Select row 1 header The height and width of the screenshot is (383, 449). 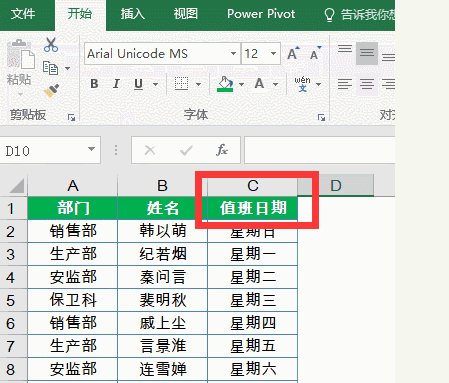[x=13, y=208]
